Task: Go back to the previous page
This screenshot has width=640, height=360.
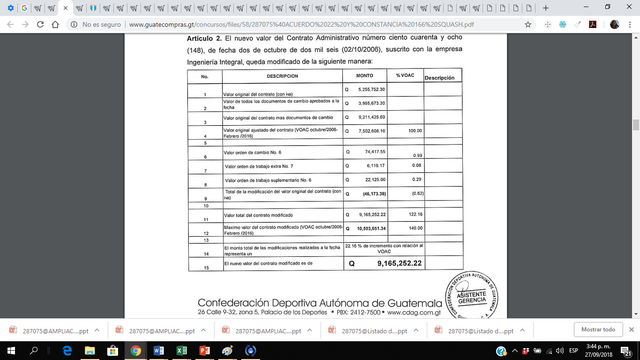Action: coord(11,24)
